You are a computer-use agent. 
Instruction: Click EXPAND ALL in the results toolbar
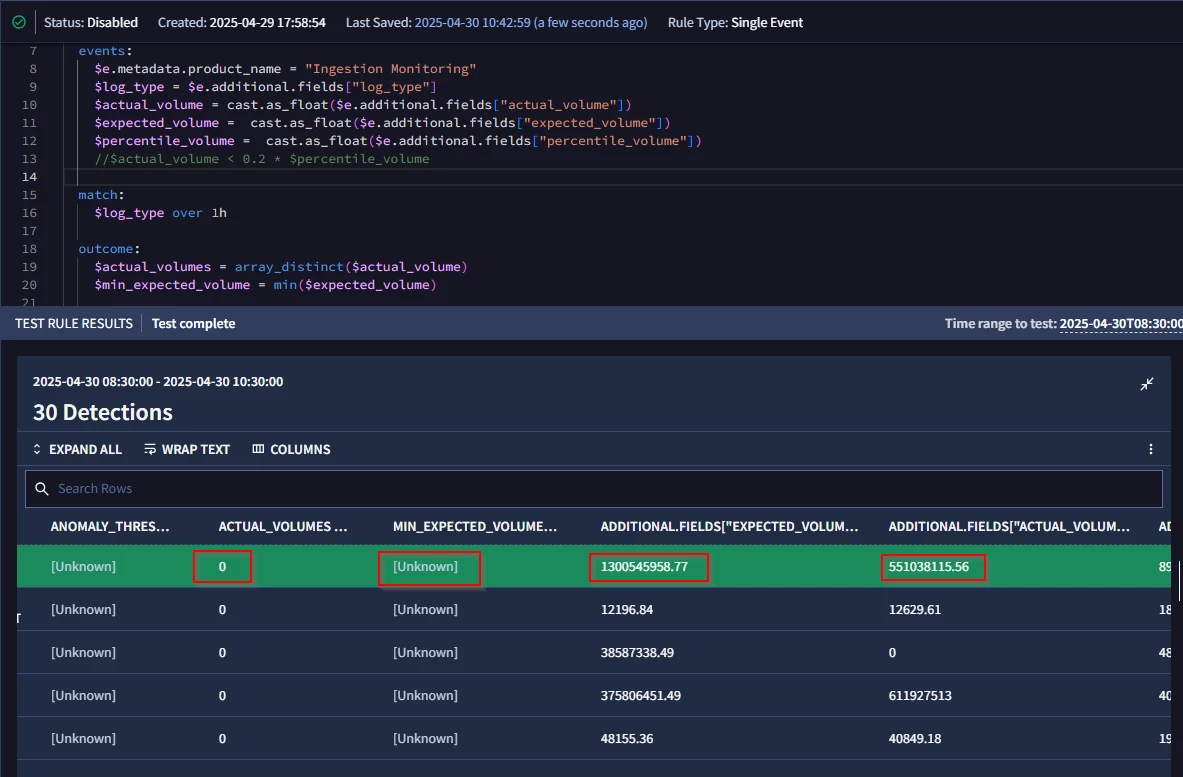click(76, 449)
